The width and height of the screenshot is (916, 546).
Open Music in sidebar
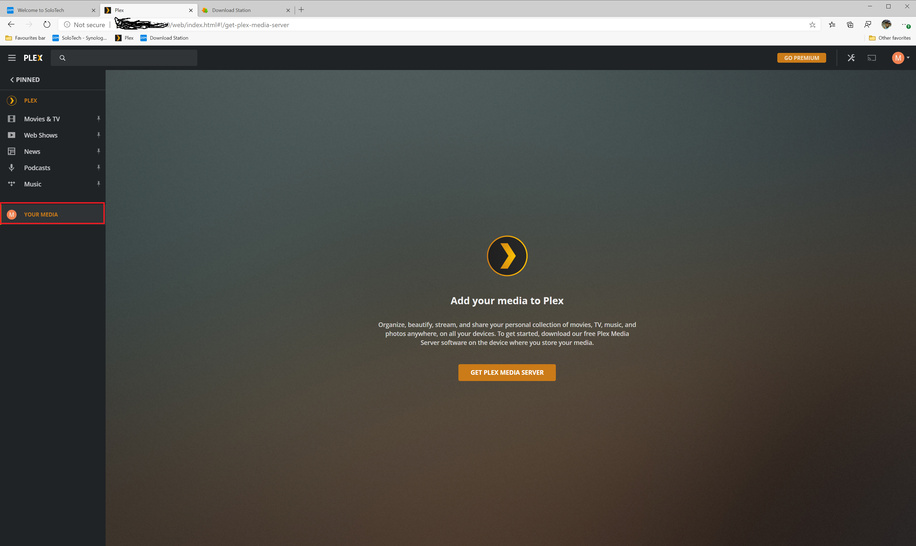point(33,184)
